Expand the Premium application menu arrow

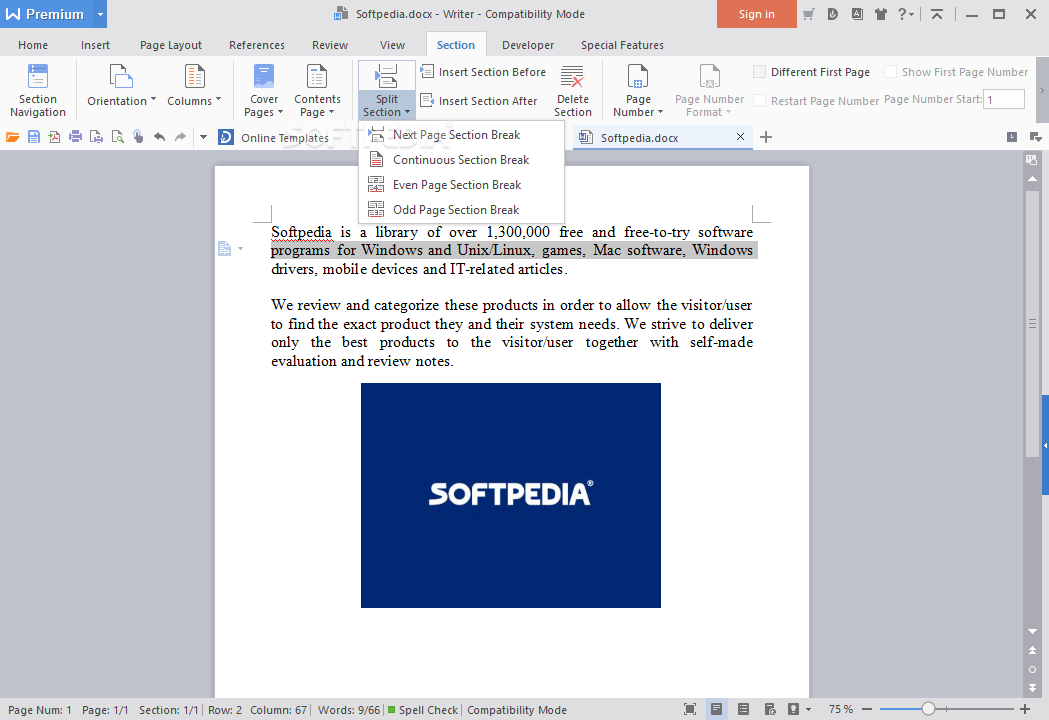click(100, 14)
